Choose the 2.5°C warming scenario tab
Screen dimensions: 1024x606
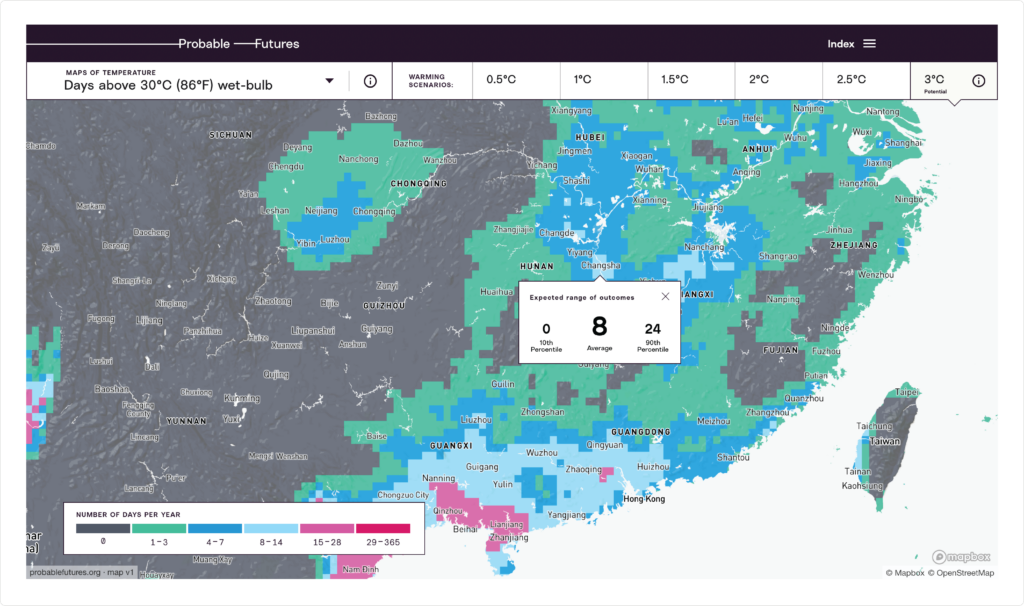(866, 81)
